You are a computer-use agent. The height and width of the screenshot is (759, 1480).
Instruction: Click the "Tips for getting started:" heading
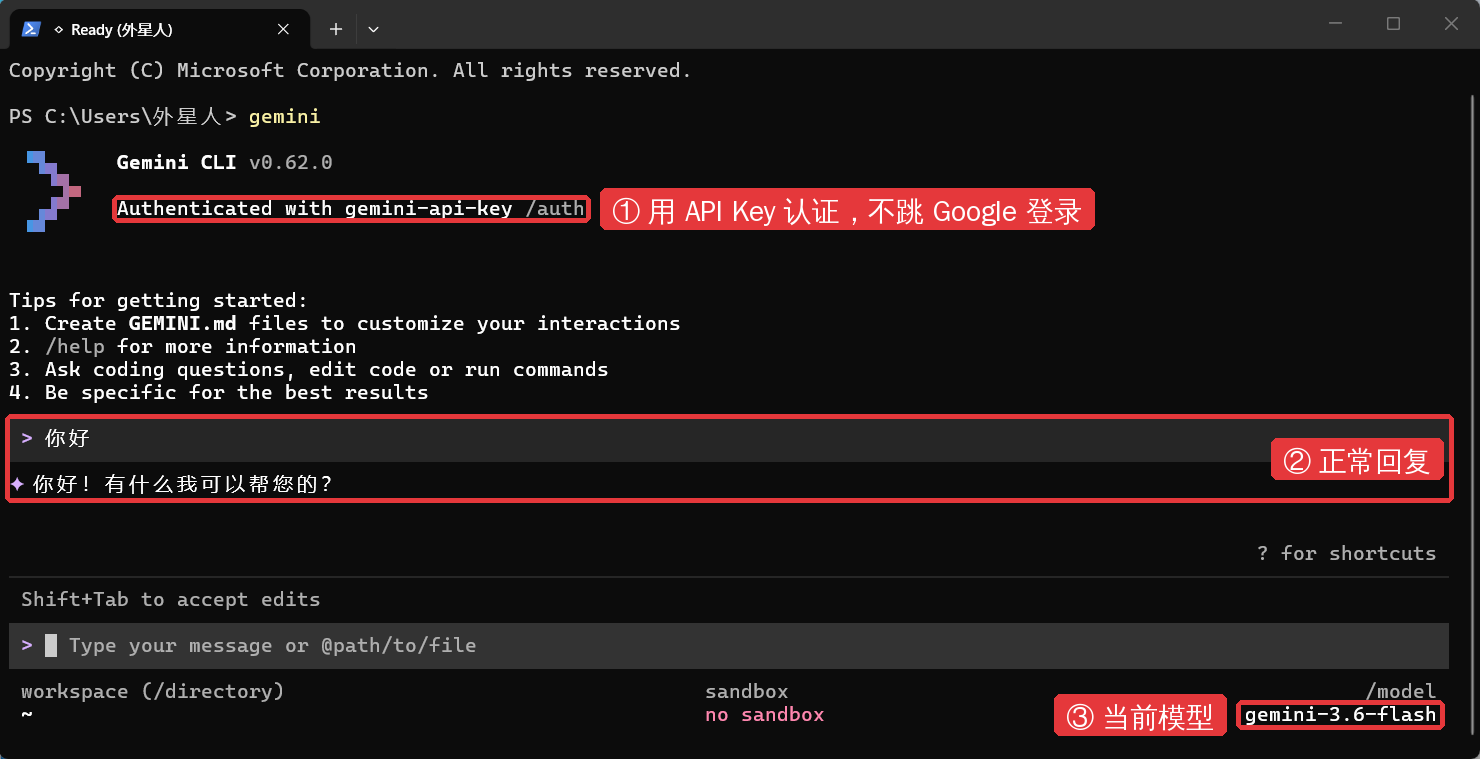(159, 300)
